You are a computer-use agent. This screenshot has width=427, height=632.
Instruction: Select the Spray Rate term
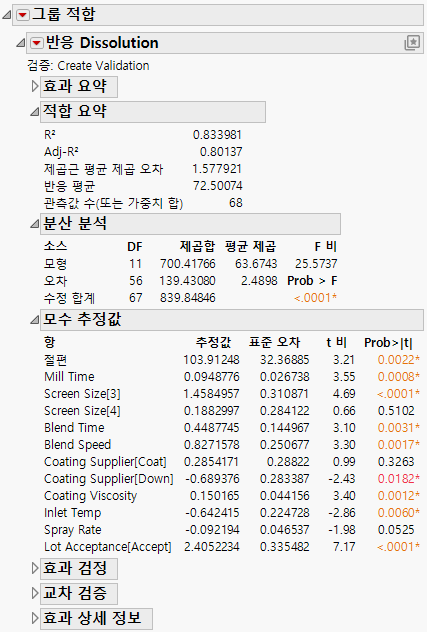tap(73, 530)
